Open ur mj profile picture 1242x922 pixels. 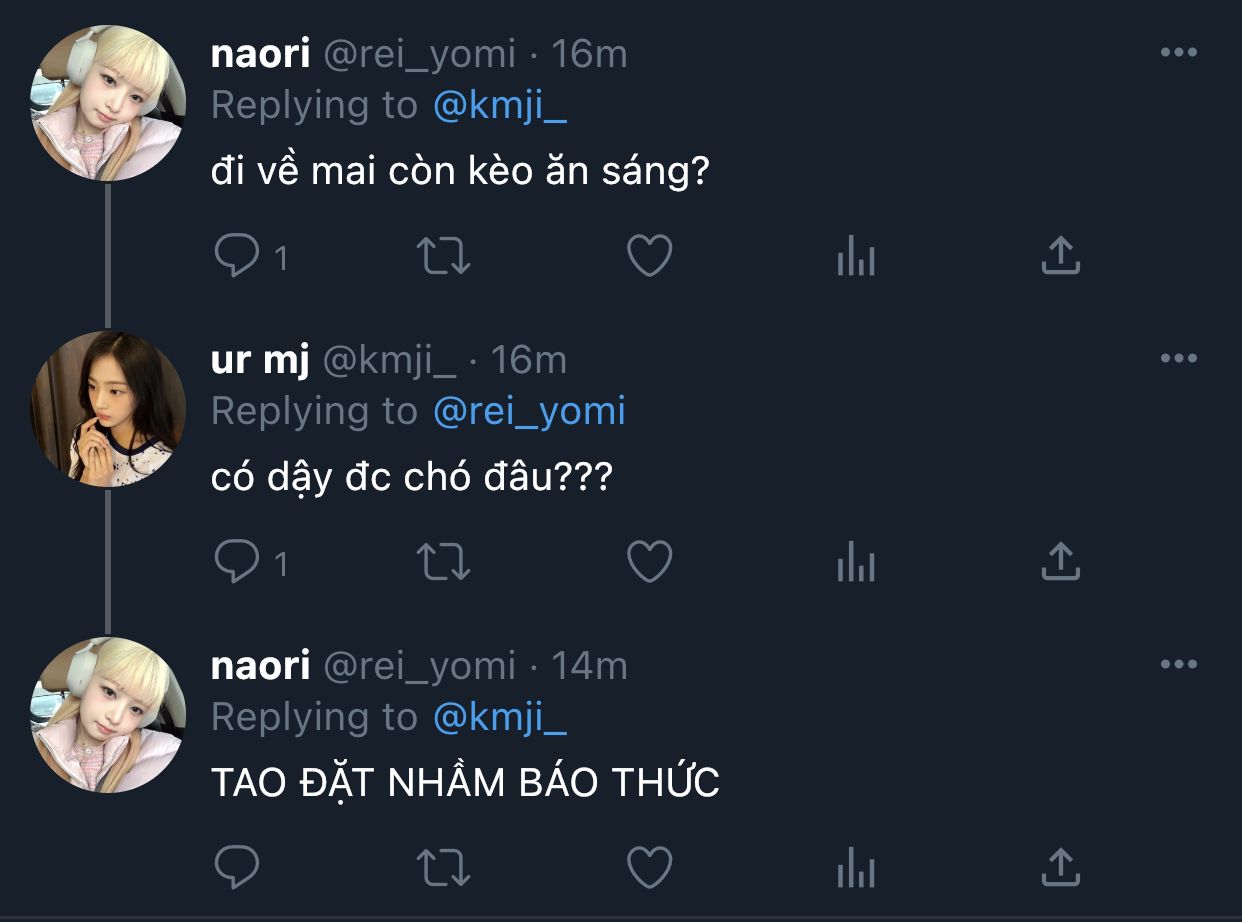click(x=108, y=409)
